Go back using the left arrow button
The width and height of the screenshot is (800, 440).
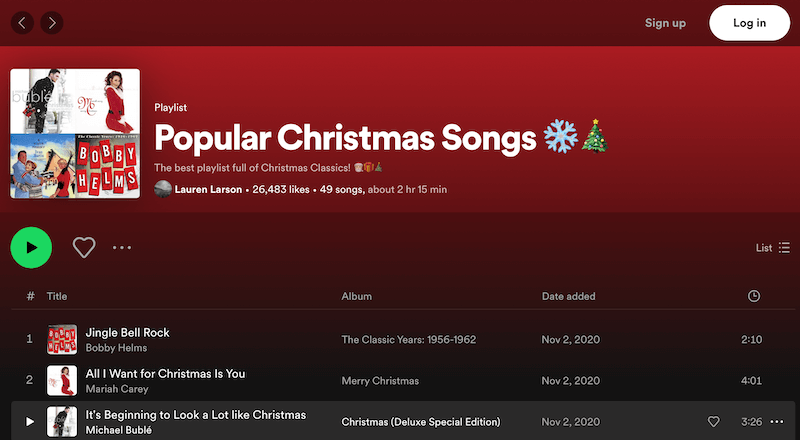point(22,22)
